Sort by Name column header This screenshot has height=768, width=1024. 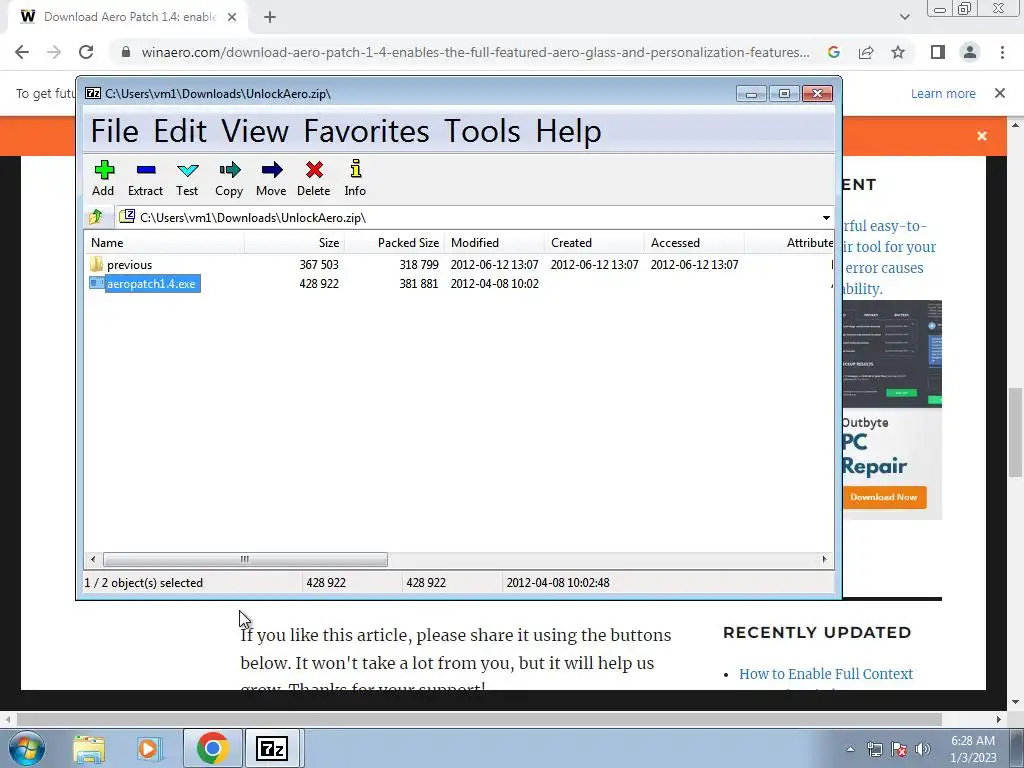click(x=164, y=242)
